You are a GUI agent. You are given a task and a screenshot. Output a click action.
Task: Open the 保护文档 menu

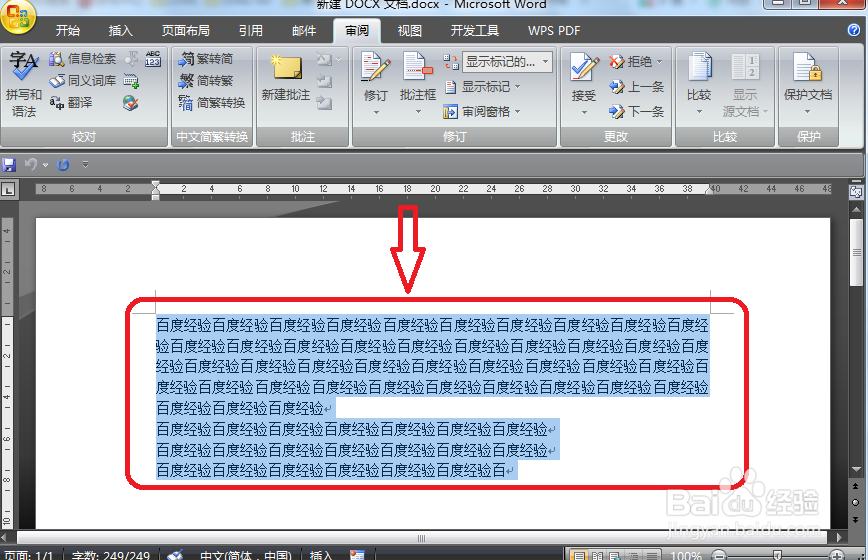click(808, 83)
